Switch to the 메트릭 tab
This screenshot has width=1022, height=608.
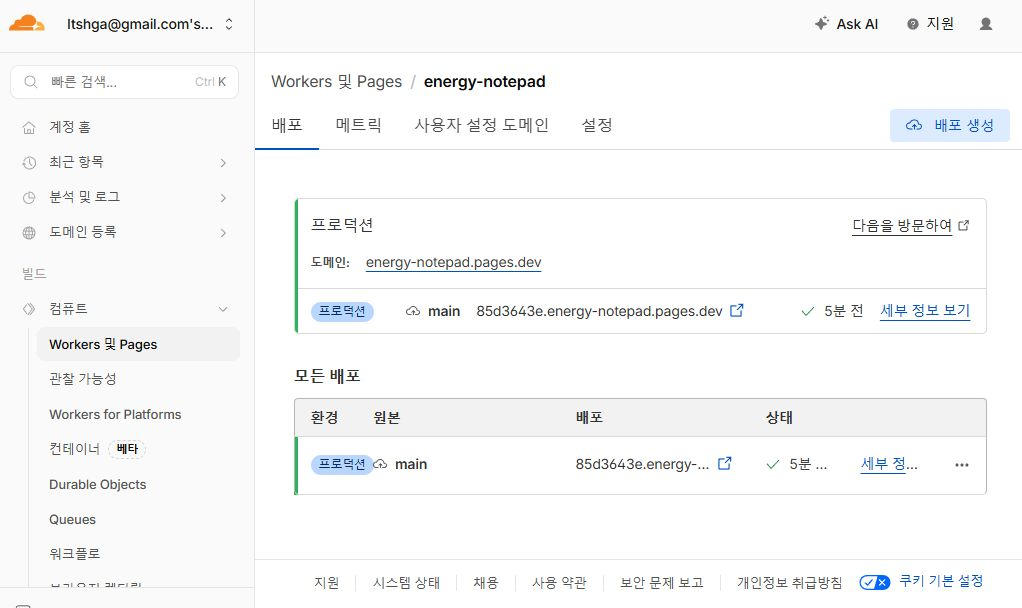click(358, 125)
